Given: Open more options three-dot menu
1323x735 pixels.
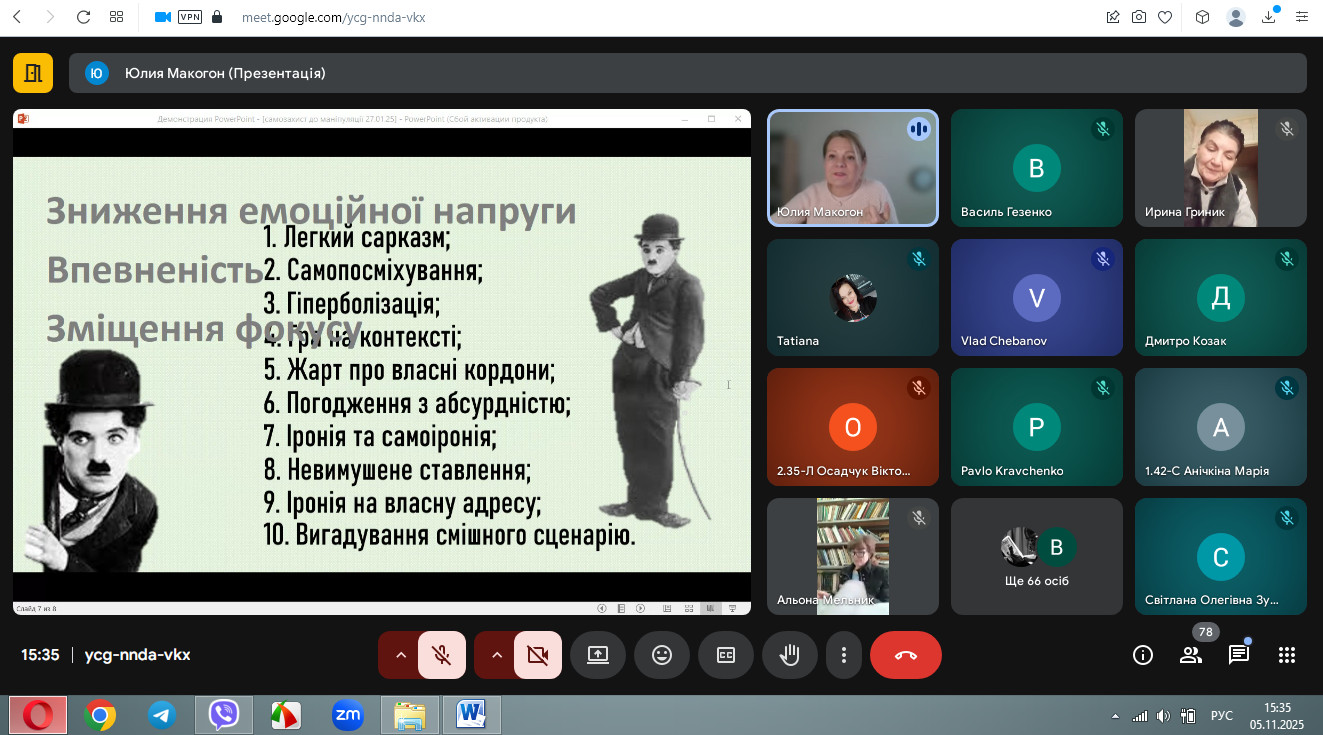Looking at the screenshot, I should coord(844,655).
